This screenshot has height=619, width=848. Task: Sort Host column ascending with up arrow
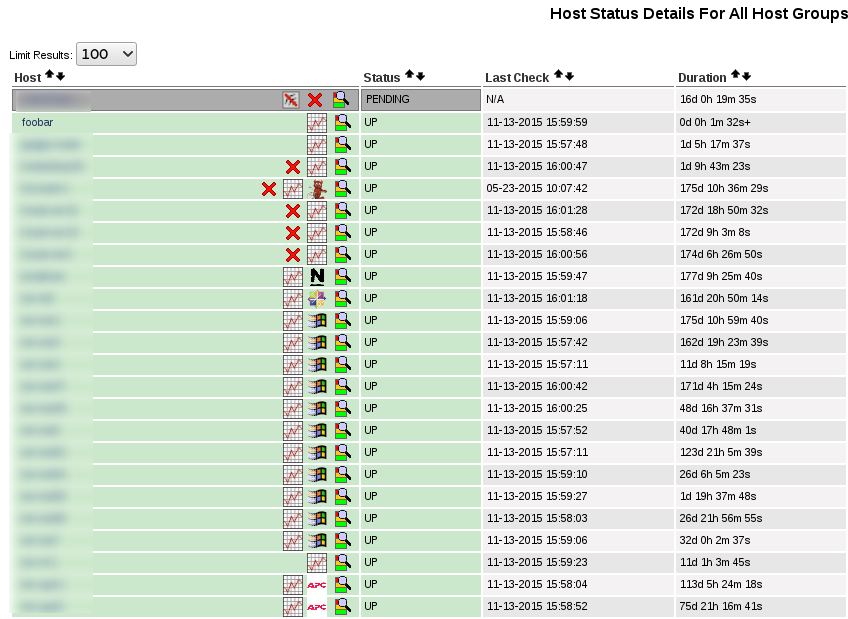49,76
